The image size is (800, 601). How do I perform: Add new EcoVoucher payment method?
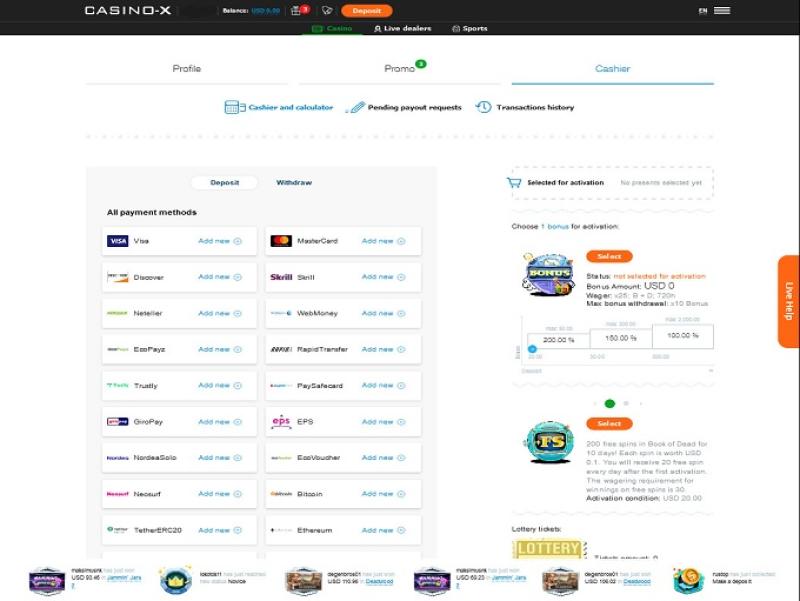point(383,458)
